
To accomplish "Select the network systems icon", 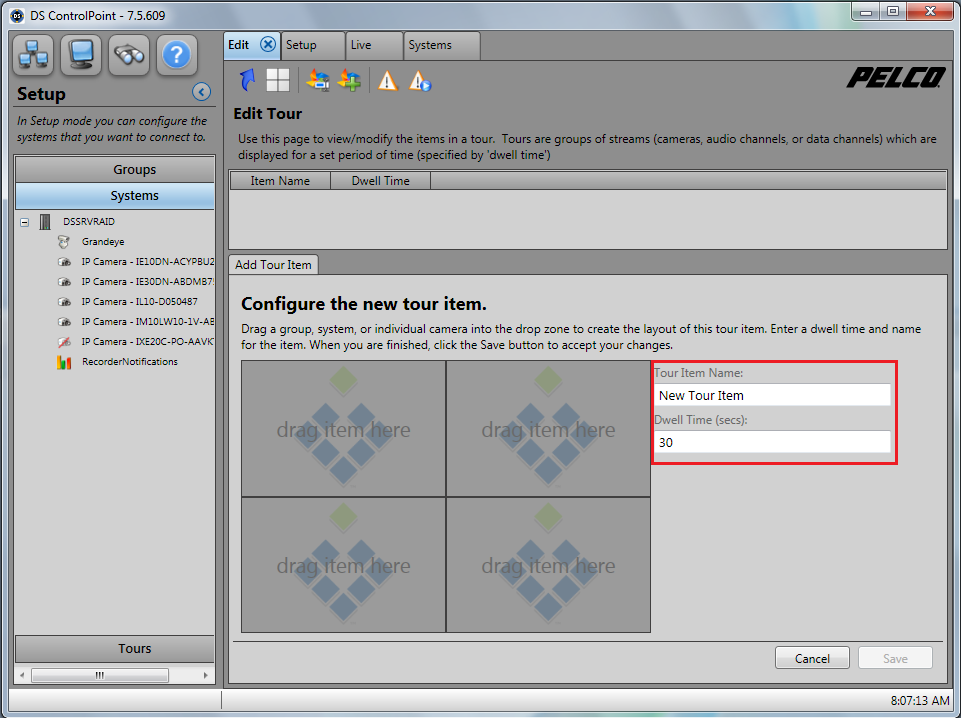I will coord(33,55).
